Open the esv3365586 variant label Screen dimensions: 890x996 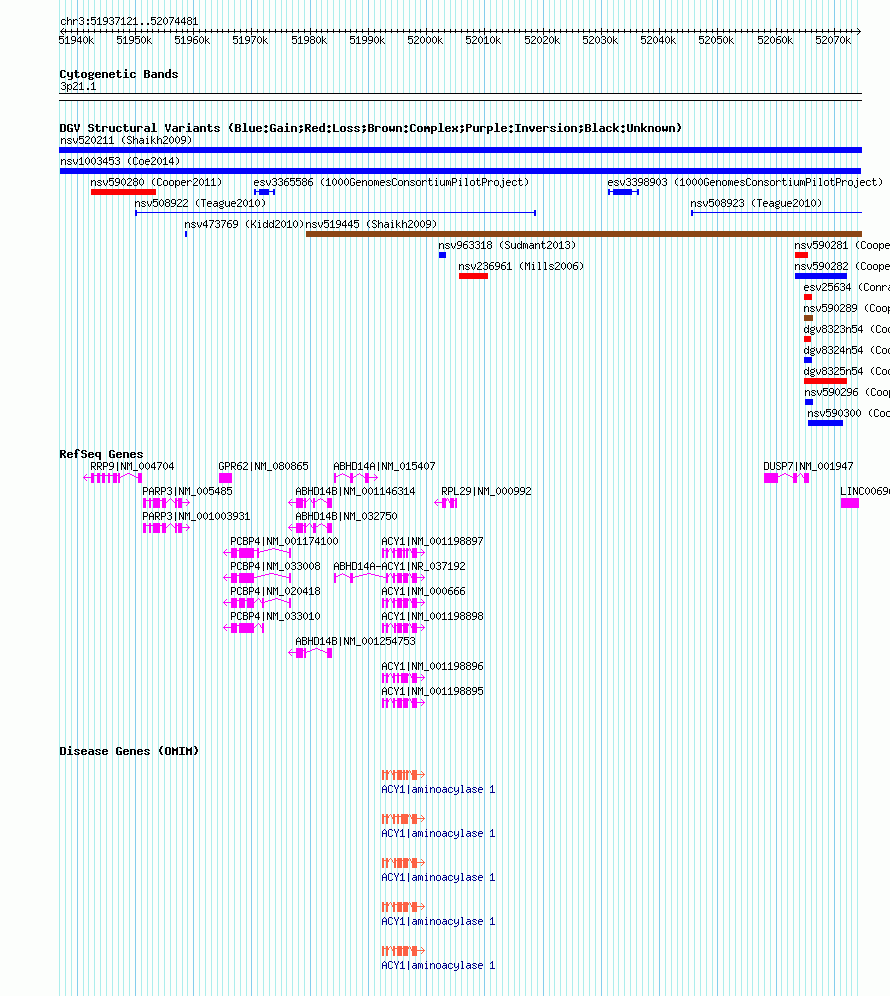click(391, 182)
